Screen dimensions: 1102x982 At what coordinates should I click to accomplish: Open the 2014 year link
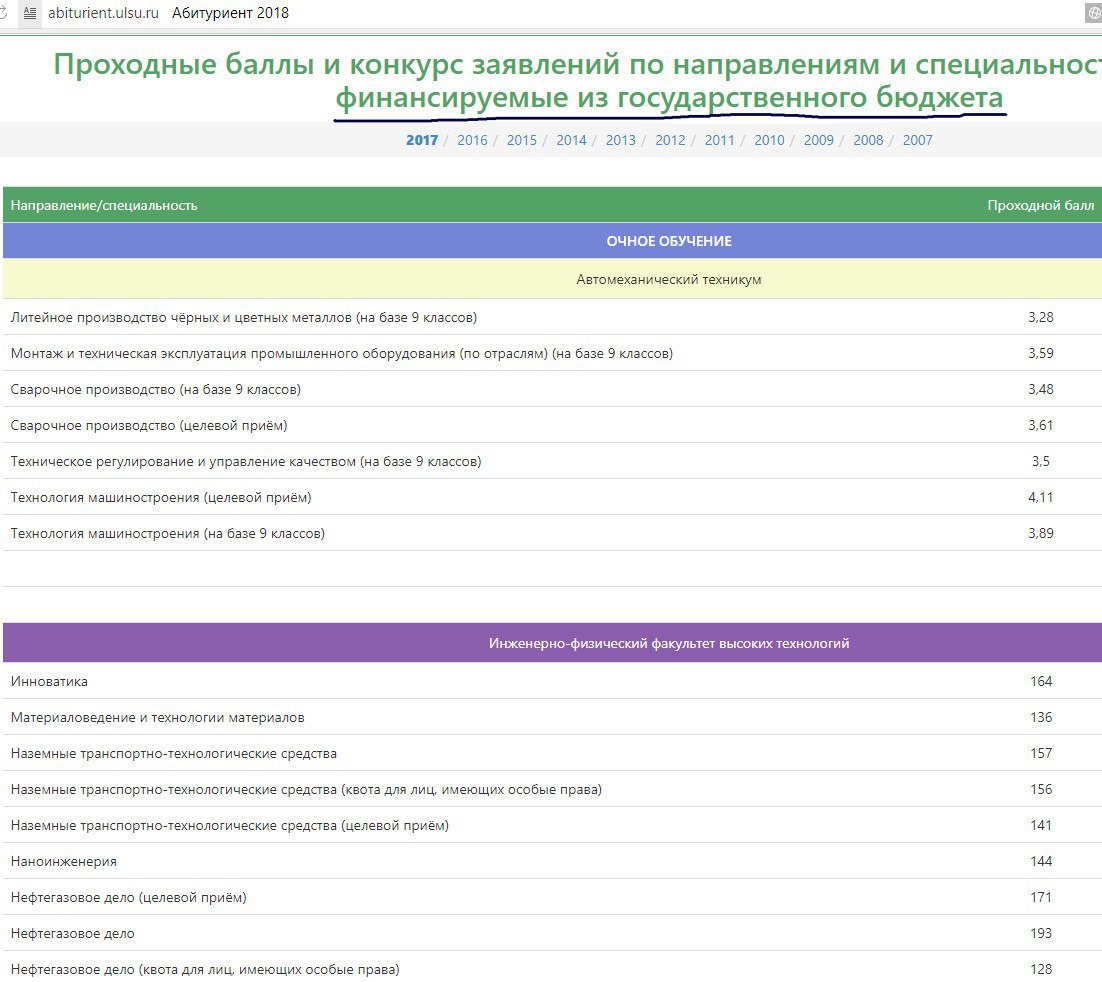(x=571, y=140)
